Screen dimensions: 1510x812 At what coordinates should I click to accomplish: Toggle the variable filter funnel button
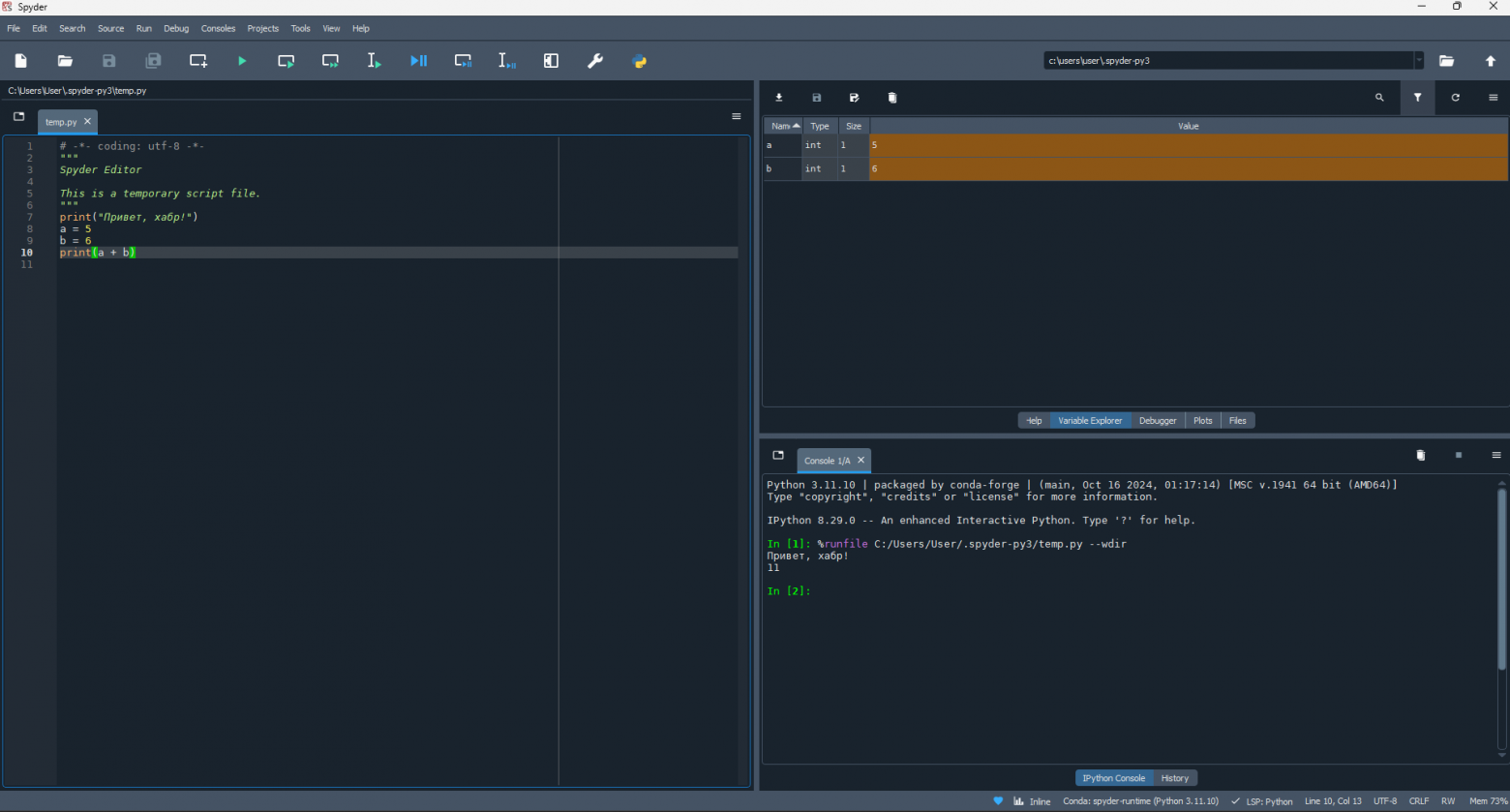1418,98
